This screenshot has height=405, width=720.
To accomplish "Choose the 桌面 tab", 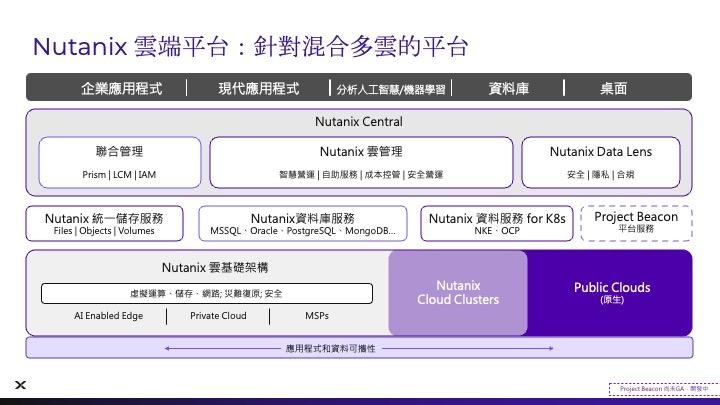I will (613, 88).
